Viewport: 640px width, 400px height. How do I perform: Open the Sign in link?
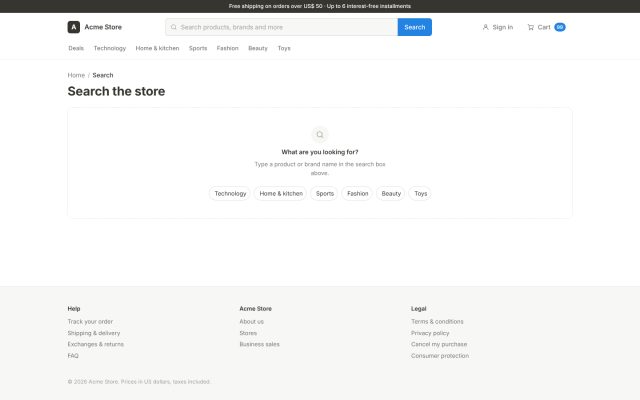click(x=498, y=27)
